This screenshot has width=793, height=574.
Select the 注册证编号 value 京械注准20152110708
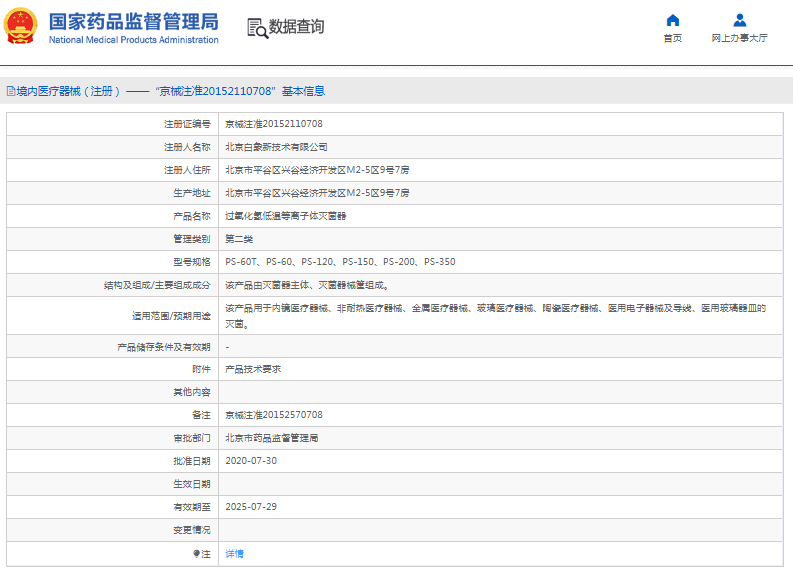tap(273, 124)
